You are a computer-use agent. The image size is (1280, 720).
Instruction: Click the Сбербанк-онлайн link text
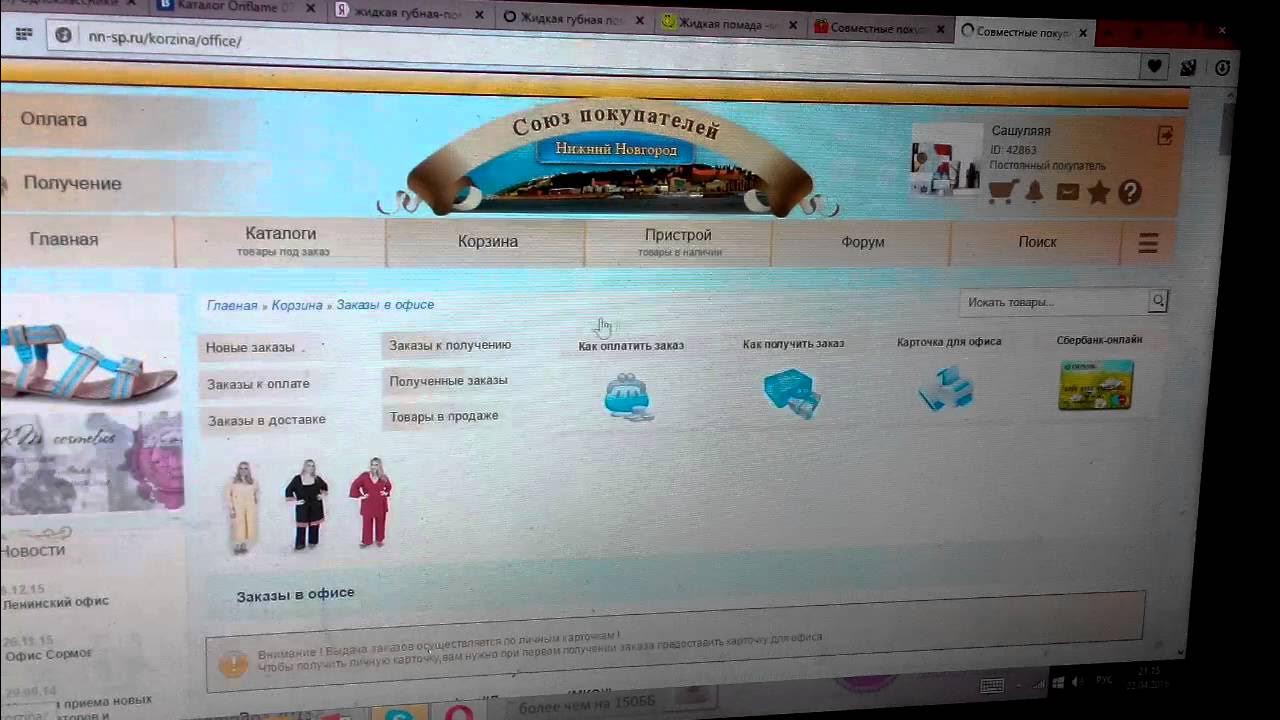1099,339
